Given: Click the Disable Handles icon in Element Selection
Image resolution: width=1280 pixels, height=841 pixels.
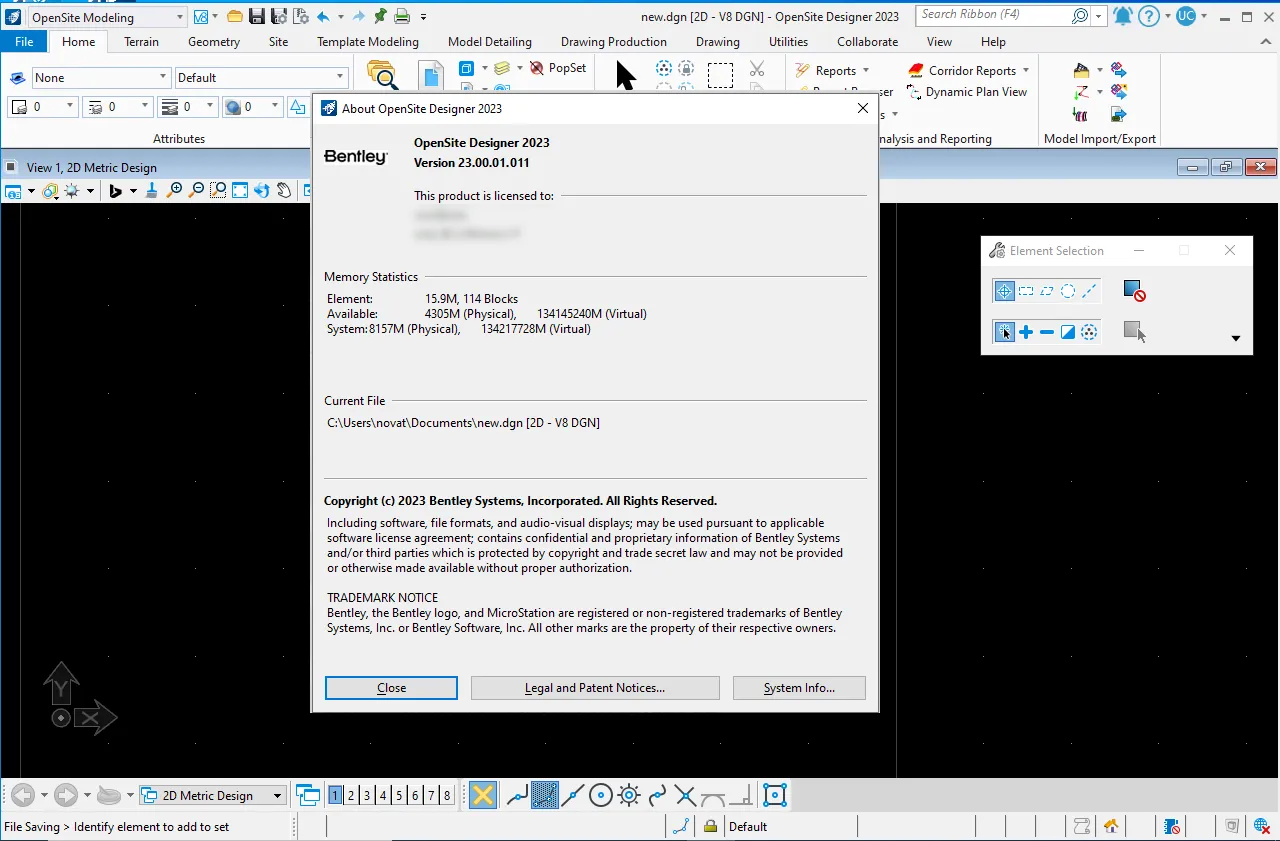Looking at the screenshot, I should pyautogui.click(x=1134, y=291).
